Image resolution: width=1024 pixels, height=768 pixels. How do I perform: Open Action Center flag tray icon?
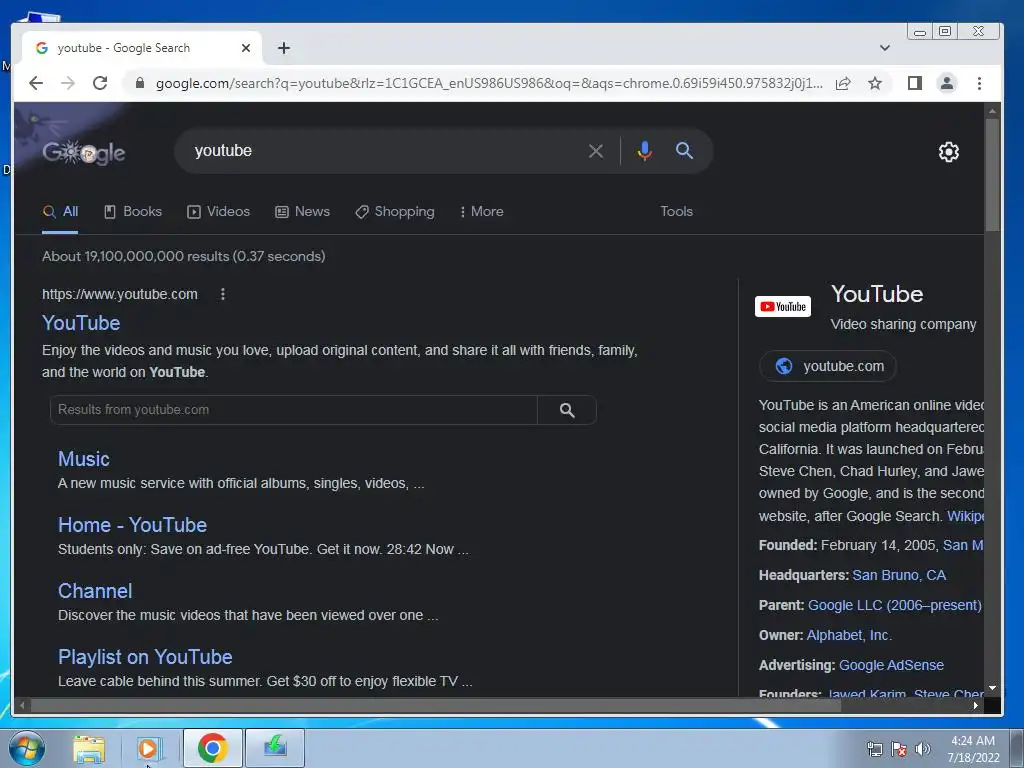899,749
